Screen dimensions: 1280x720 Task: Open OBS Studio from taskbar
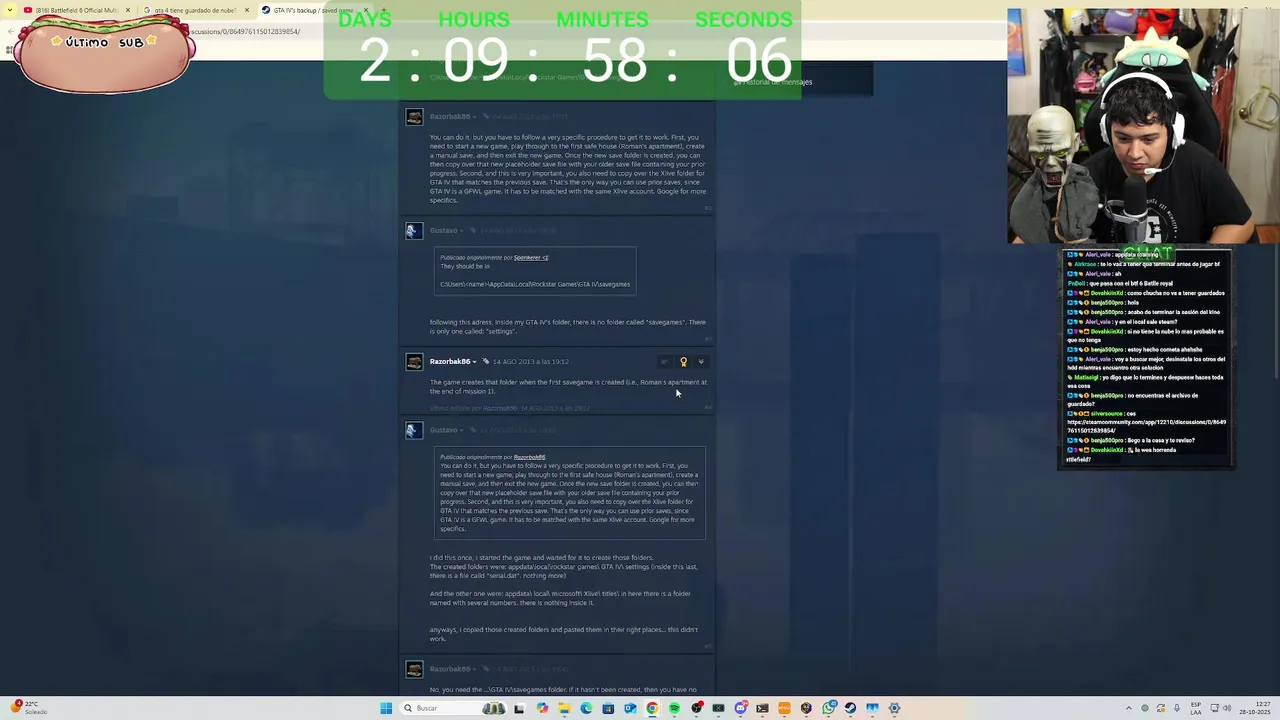[x=696, y=708]
